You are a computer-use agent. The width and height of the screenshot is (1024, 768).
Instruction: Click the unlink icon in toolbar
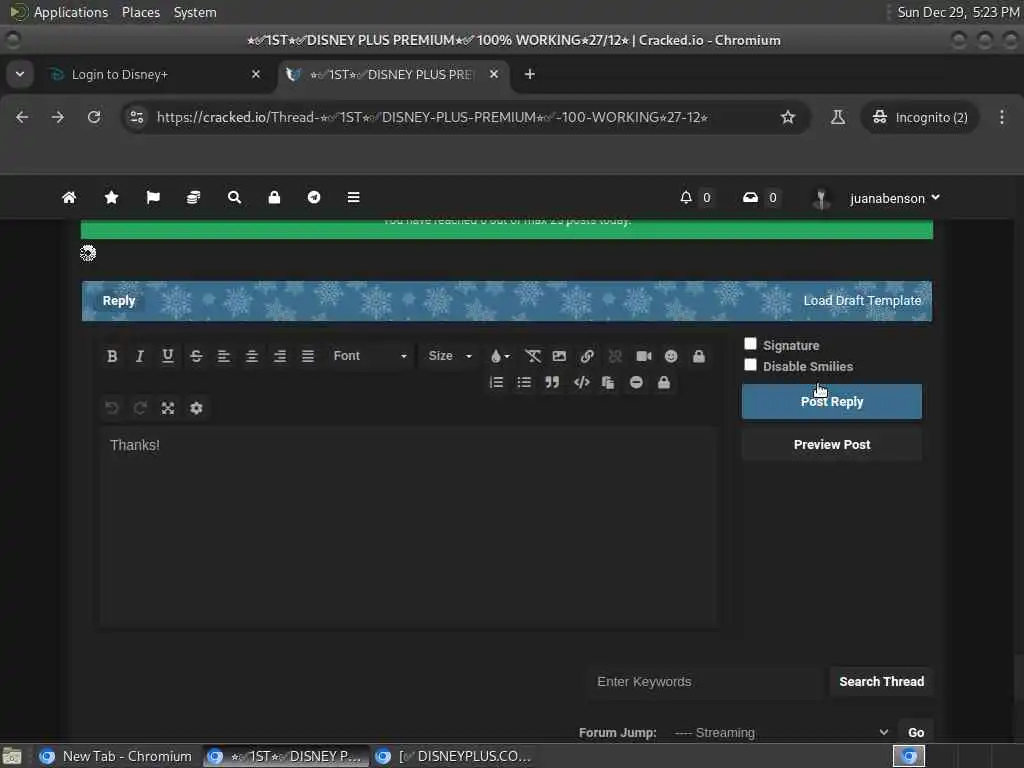click(x=615, y=356)
